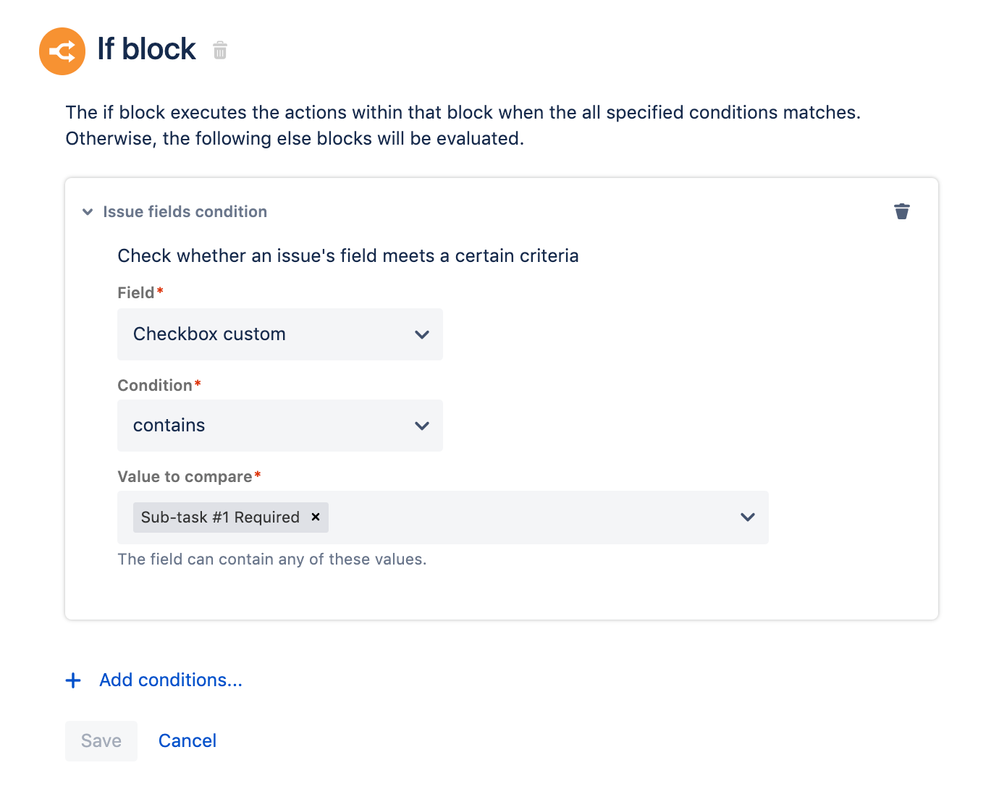Click the orange branch icon beside If block
This screenshot has width=999, height=786.
[62, 50]
